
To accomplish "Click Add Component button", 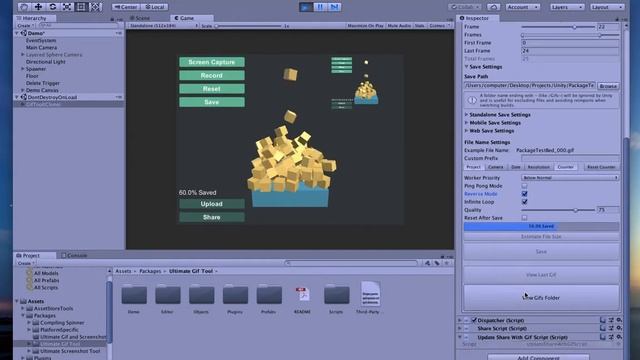I will (x=538, y=358).
